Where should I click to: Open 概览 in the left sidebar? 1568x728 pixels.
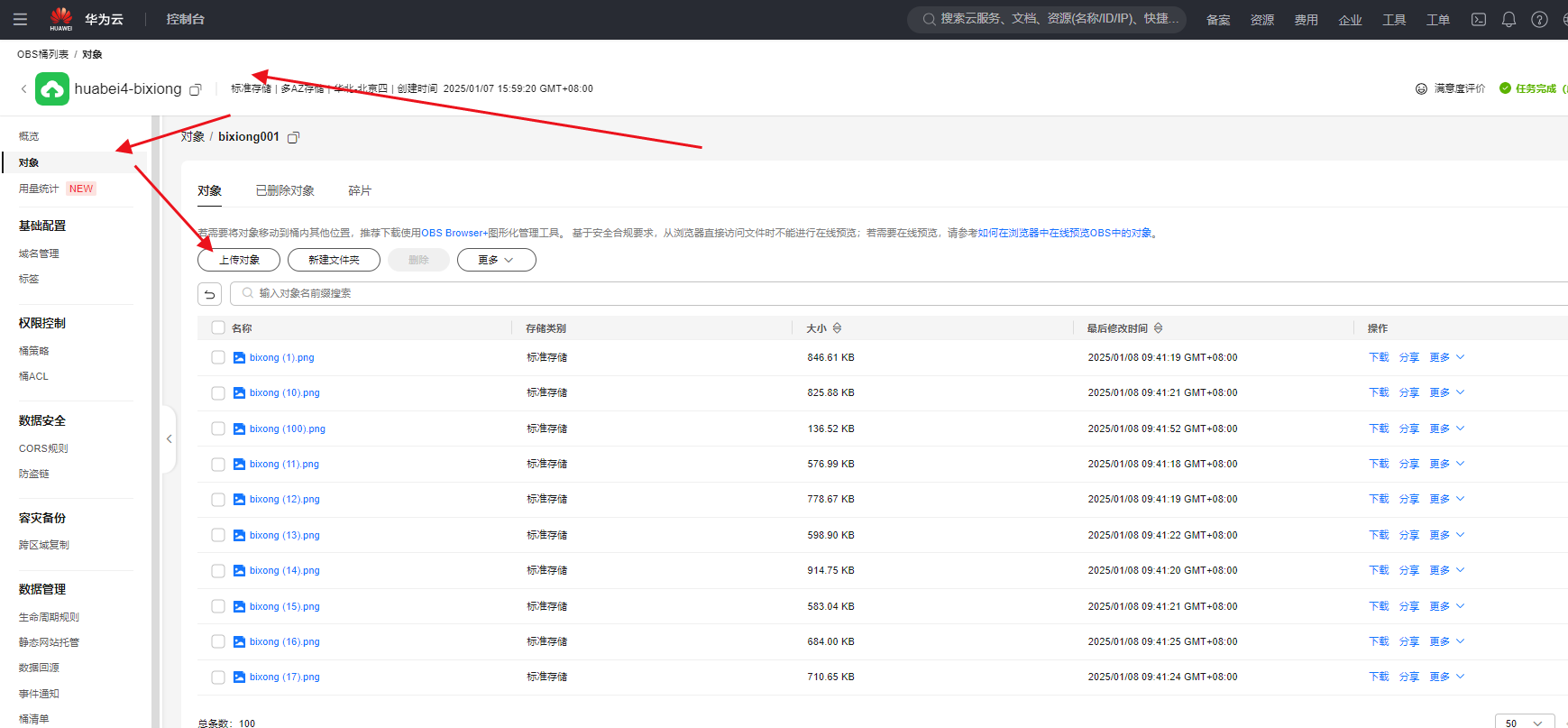[x=29, y=137]
